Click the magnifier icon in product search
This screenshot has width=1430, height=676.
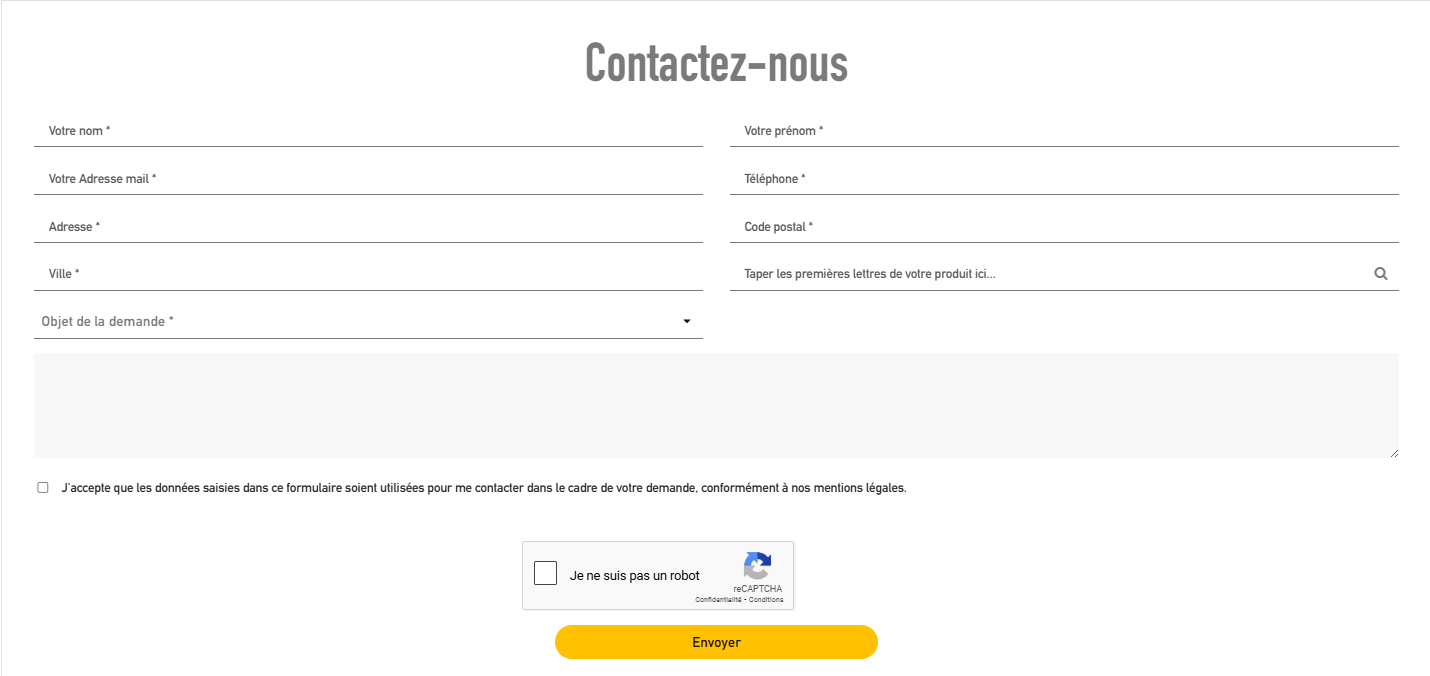coord(1381,273)
